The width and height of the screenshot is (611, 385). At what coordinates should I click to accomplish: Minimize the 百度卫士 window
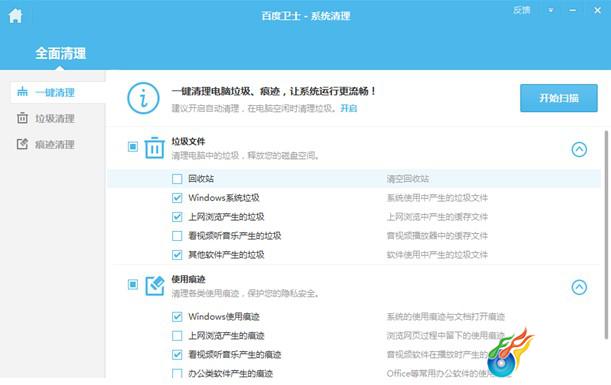click(572, 11)
